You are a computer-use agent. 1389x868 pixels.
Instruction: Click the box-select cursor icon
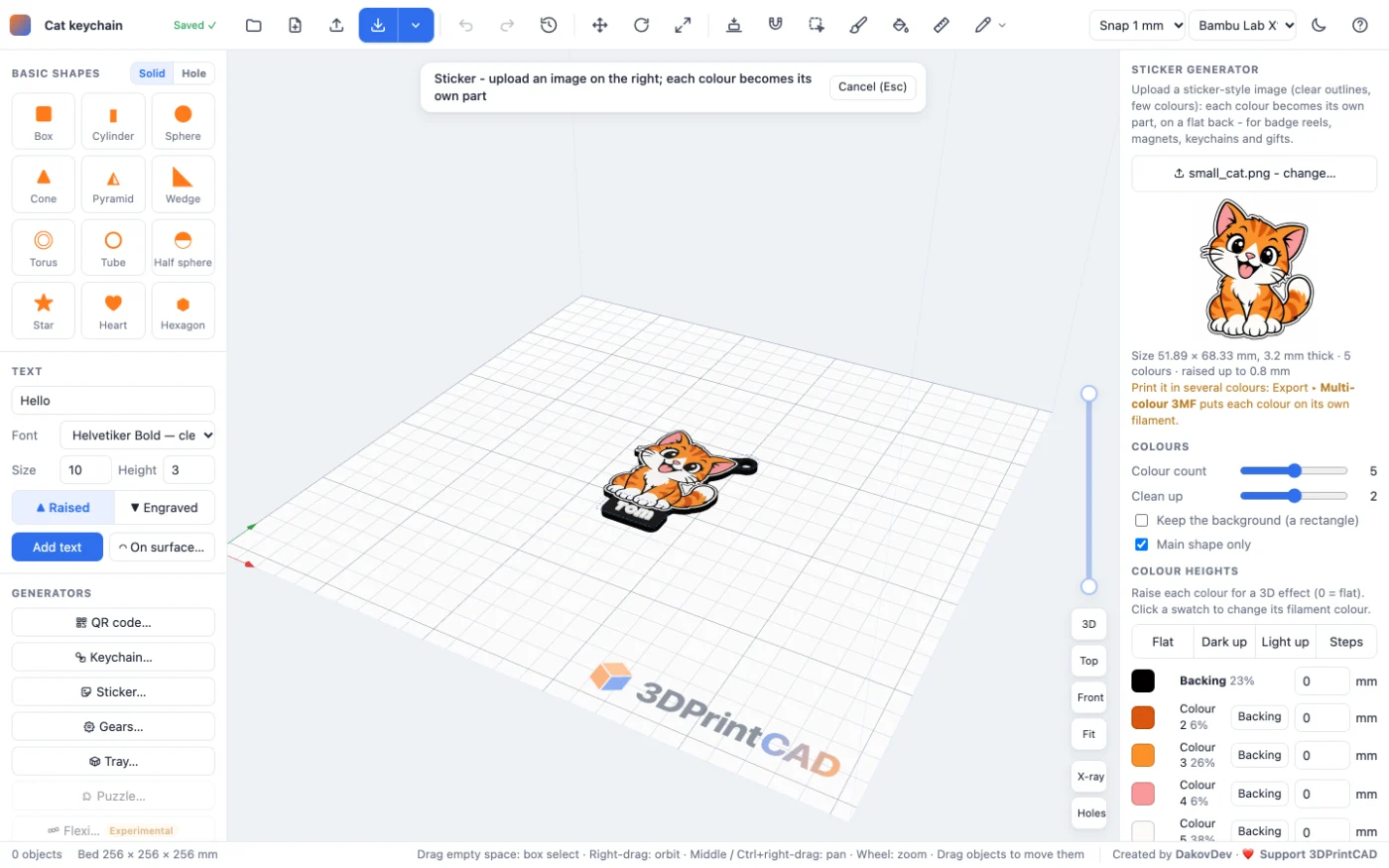pyautogui.click(x=817, y=25)
